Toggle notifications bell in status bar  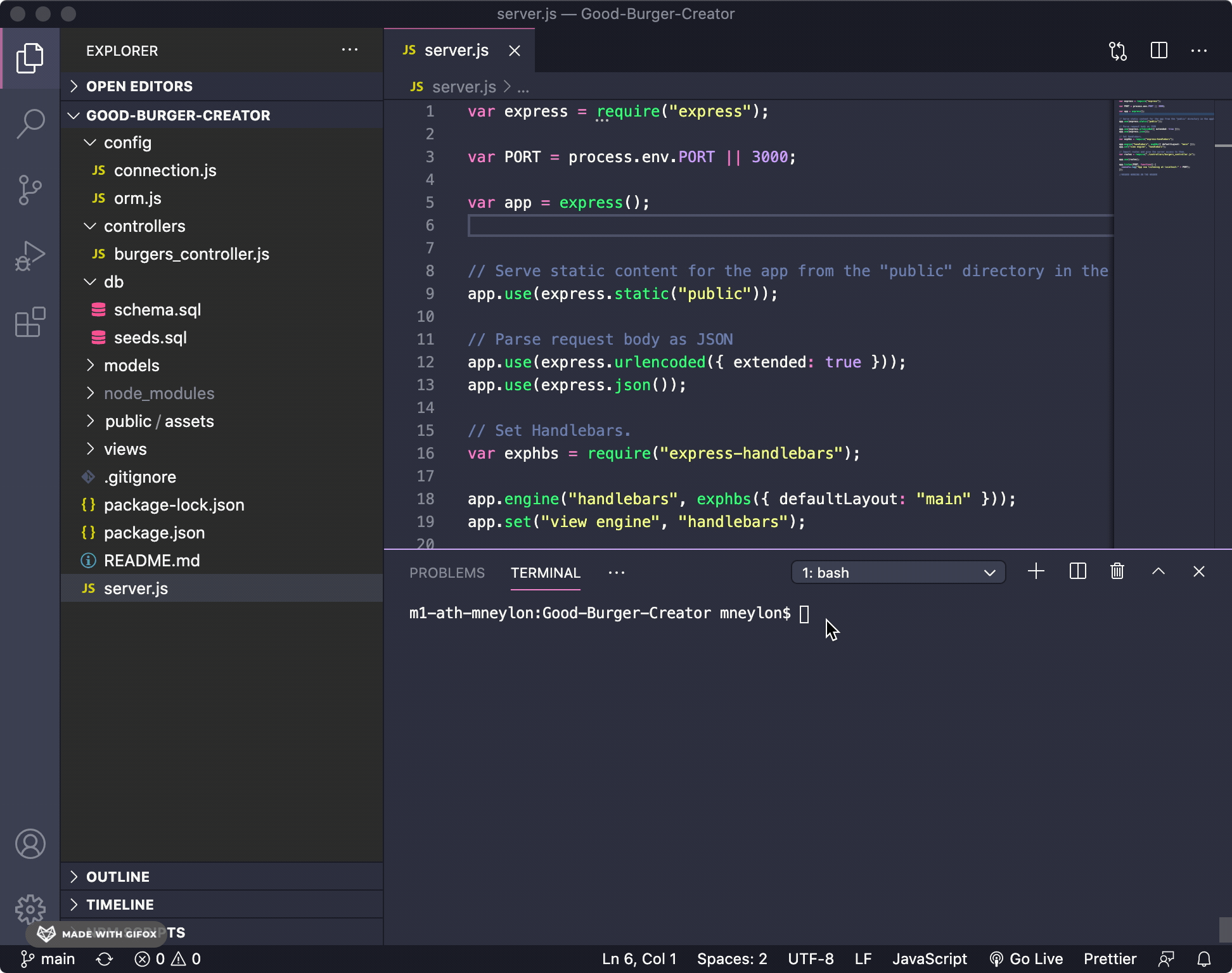[1204, 959]
